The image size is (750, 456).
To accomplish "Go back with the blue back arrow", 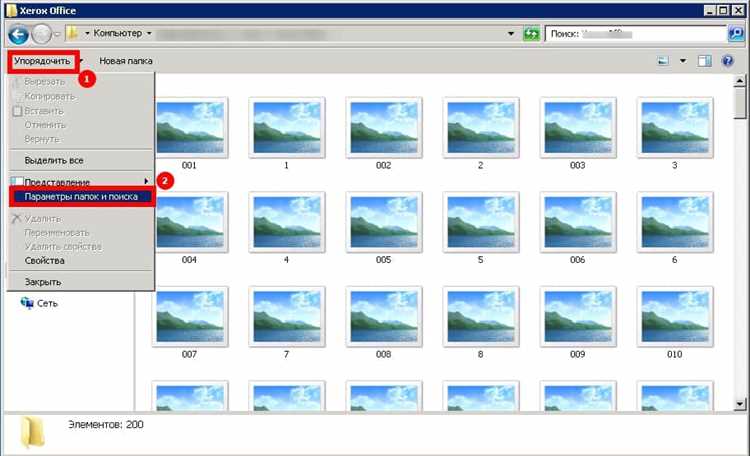I will (x=19, y=34).
